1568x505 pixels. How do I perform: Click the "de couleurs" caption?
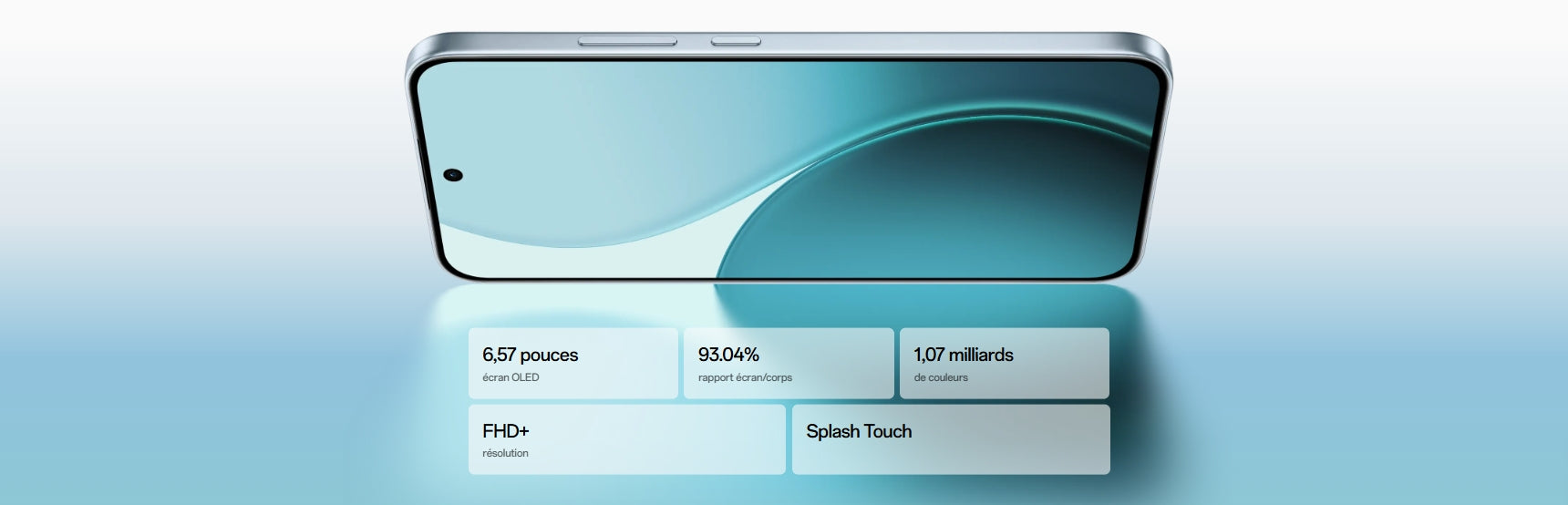pos(941,377)
